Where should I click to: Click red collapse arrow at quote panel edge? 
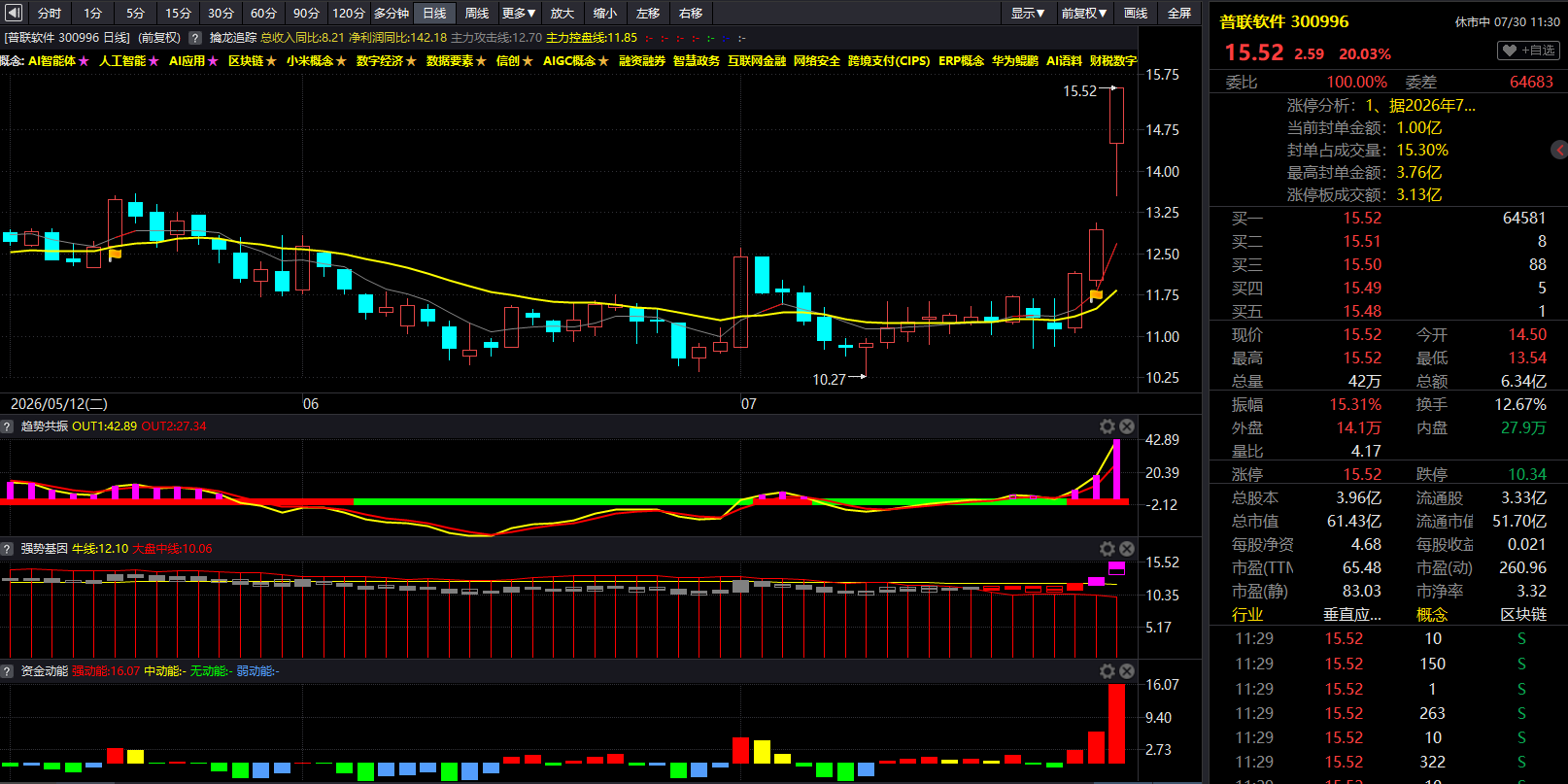click(1559, 150)
